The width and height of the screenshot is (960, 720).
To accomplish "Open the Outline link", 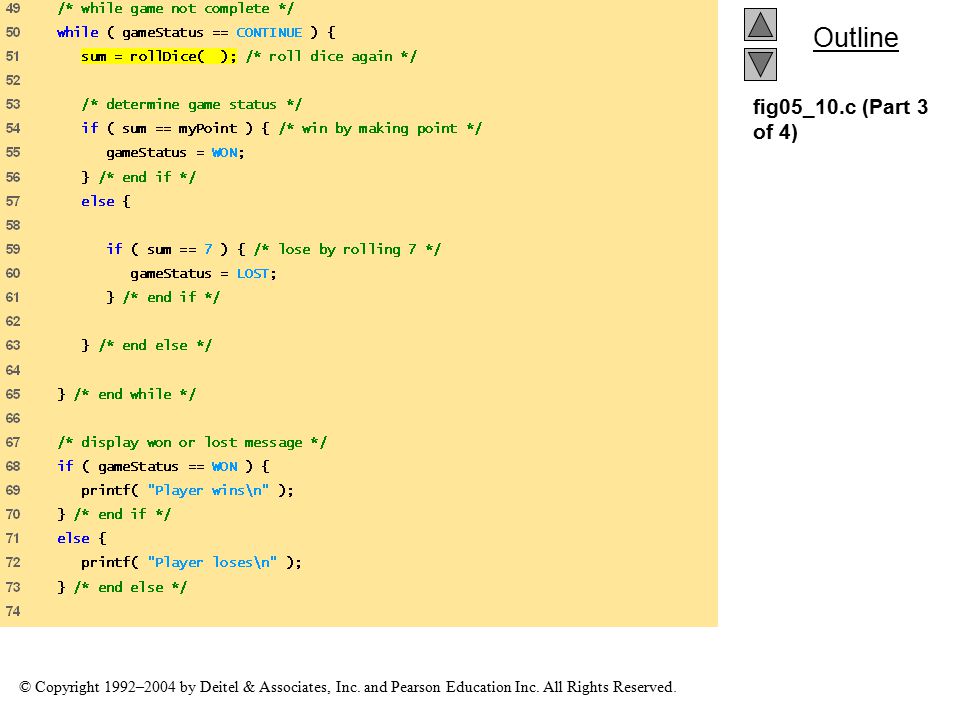I will 855,38.
